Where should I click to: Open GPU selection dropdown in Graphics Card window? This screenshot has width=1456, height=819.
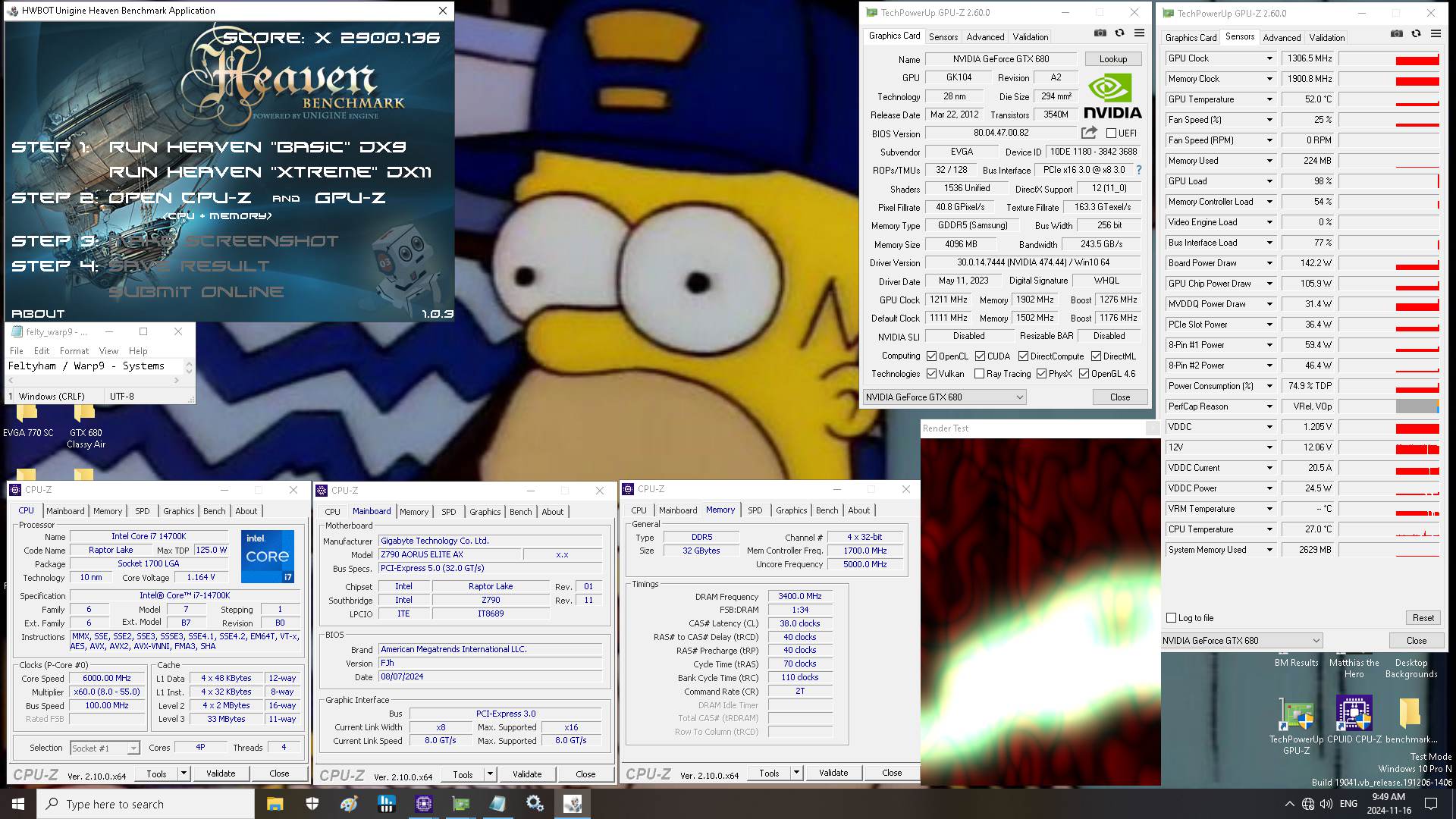click(944, 397)
